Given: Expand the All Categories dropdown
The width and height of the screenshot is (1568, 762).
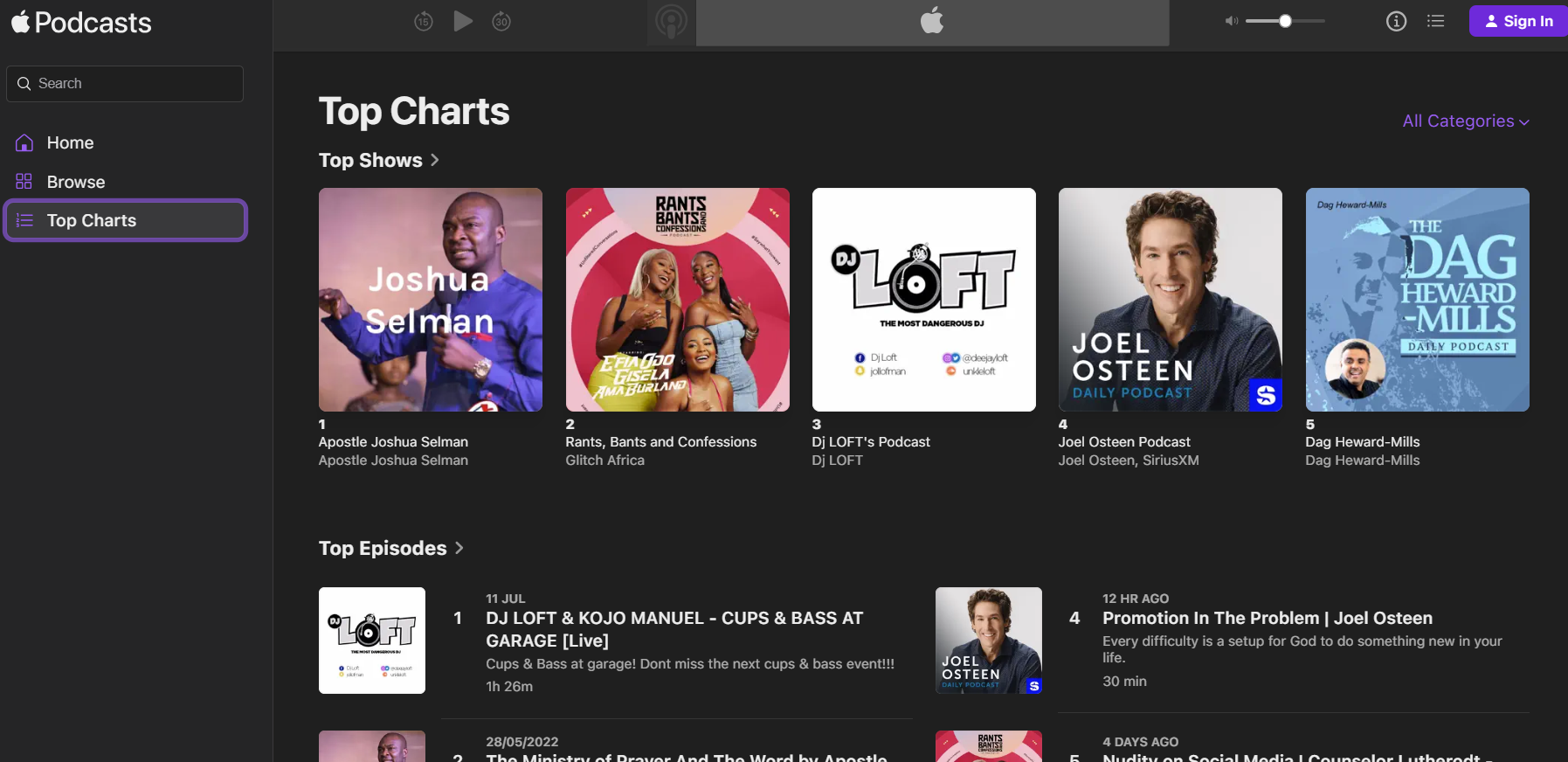Looking at the screenshot, I should (x=1465, y=121).
